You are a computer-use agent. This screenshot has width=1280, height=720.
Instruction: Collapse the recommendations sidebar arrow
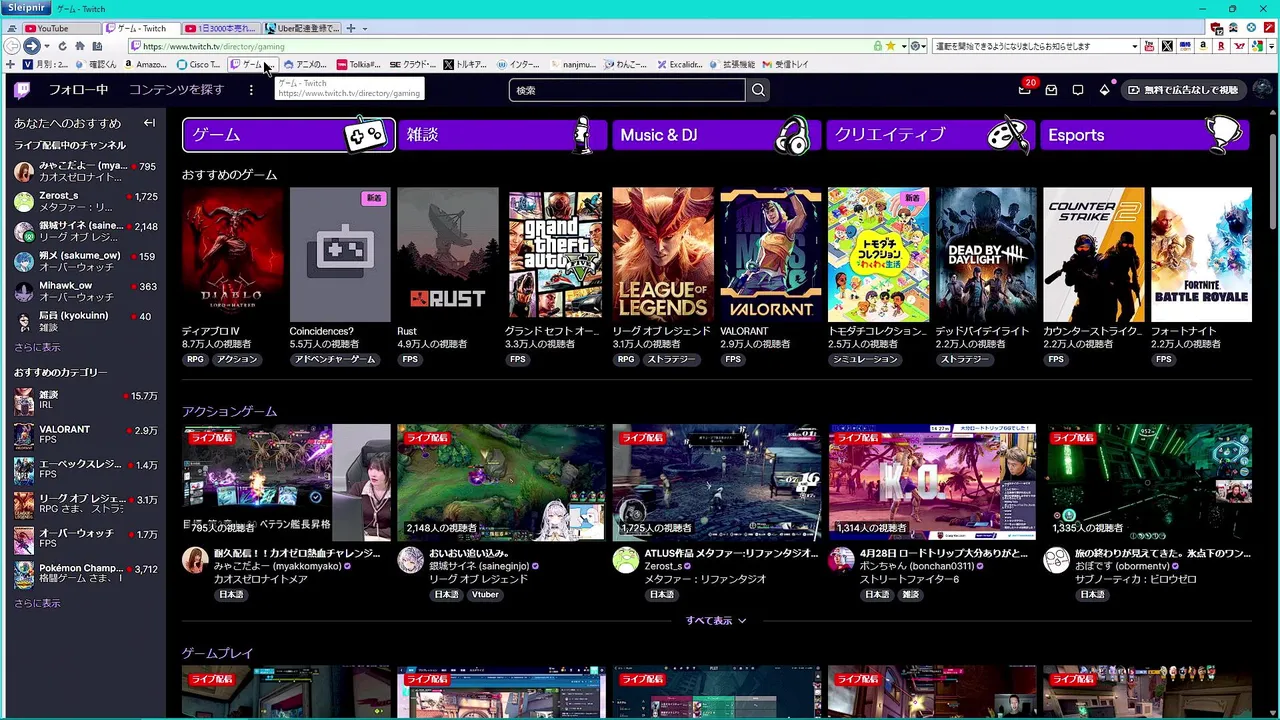click(149, 123)
